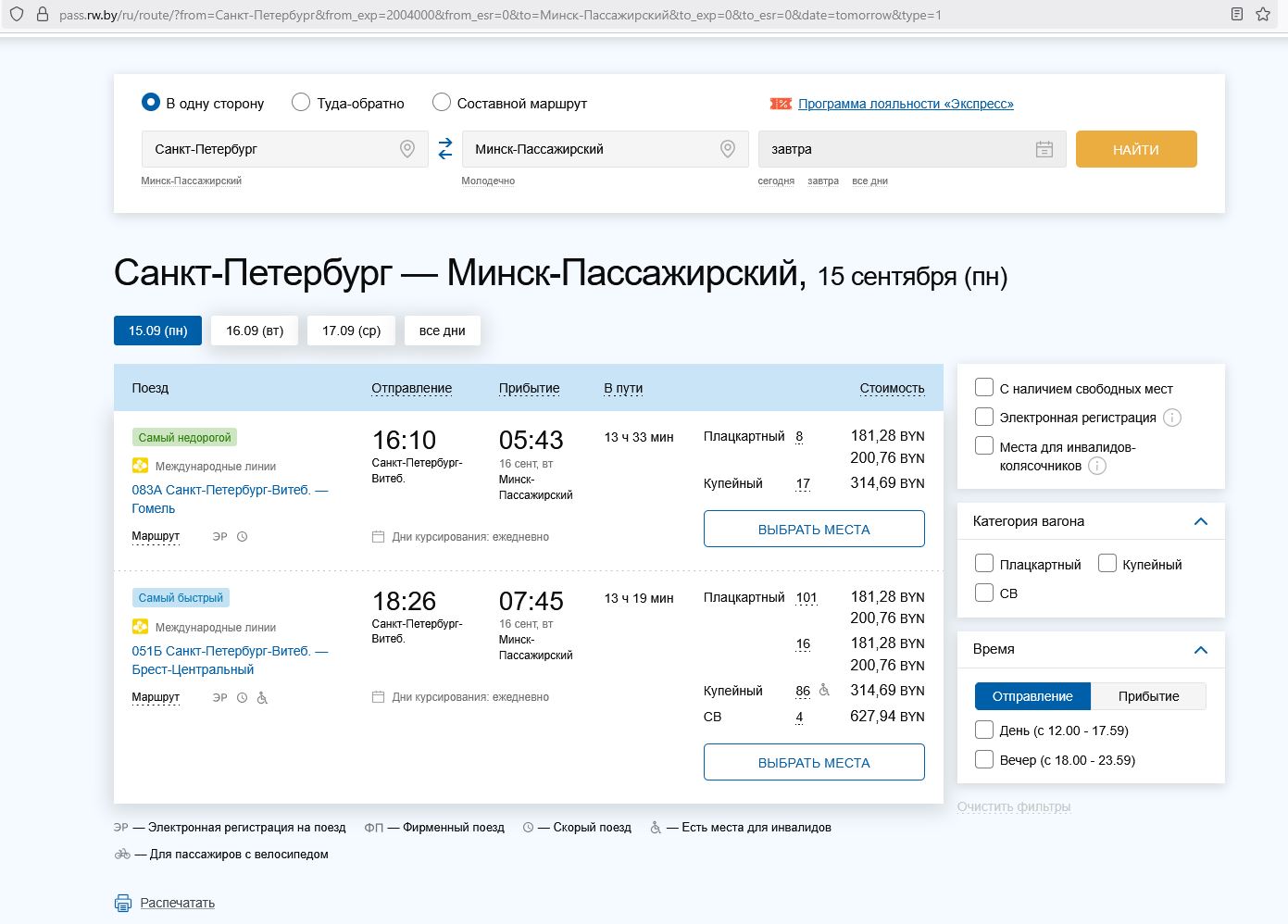Image resolution: width=1288 pixels, height=924 pixels.
Task: Collapse the Время filter section
Action: tap(1201, 649)
